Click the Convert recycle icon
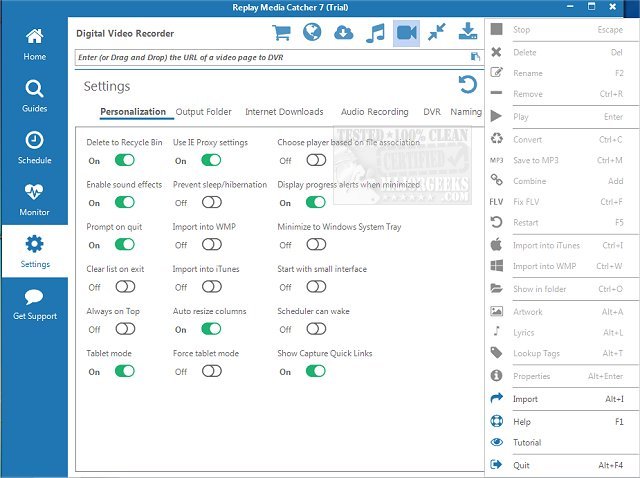Screen dimensions: 640x478 point(496,139)
